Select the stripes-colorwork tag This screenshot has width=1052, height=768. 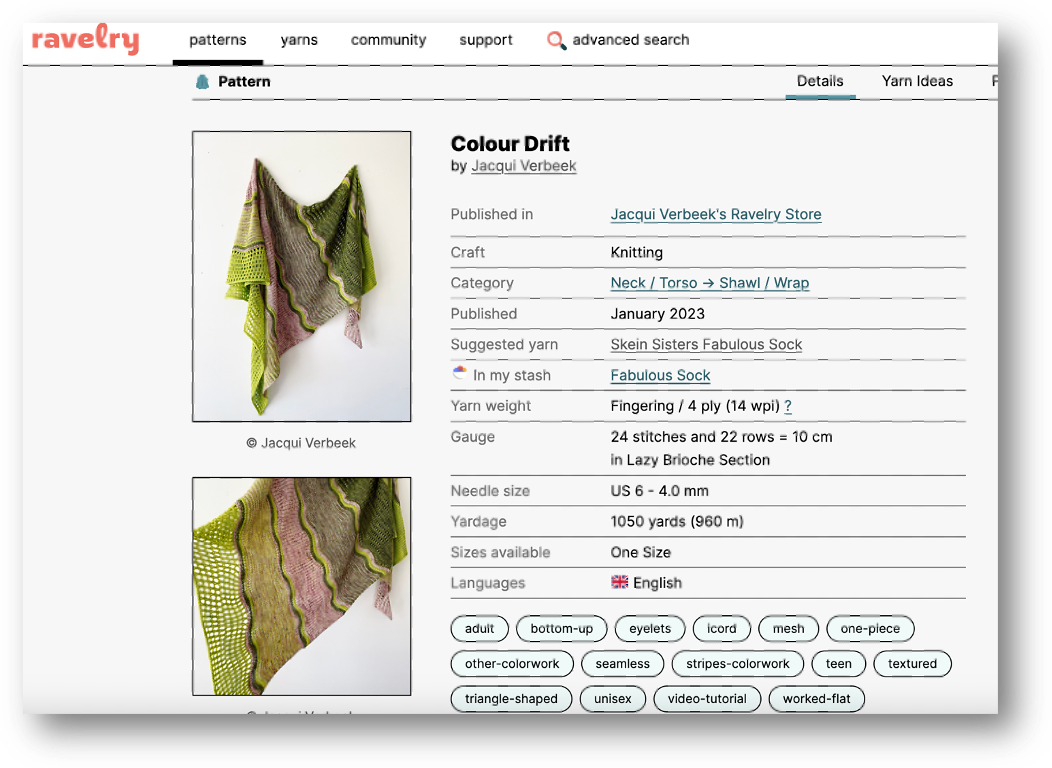click(x=737, y=663)
